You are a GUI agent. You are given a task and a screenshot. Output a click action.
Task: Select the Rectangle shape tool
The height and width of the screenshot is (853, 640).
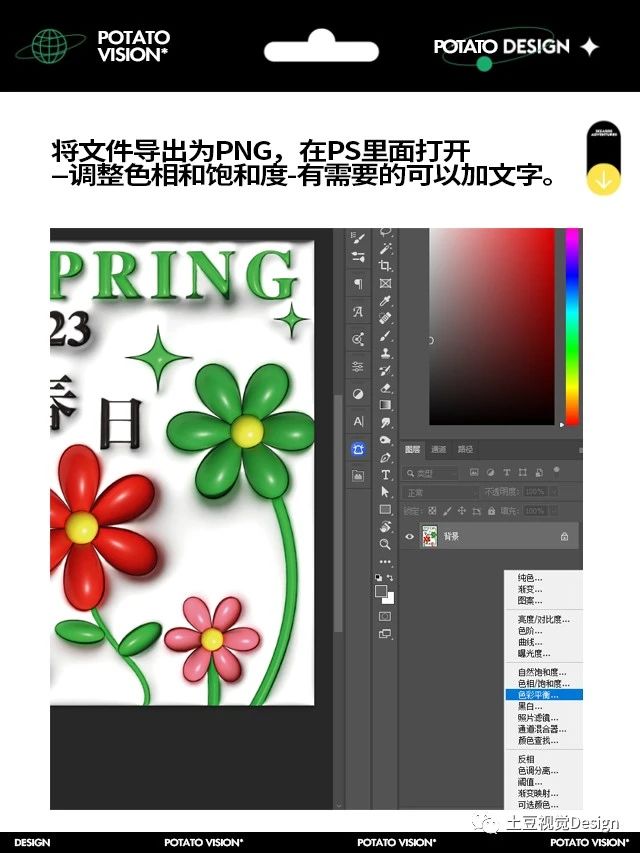pos(385,510)
